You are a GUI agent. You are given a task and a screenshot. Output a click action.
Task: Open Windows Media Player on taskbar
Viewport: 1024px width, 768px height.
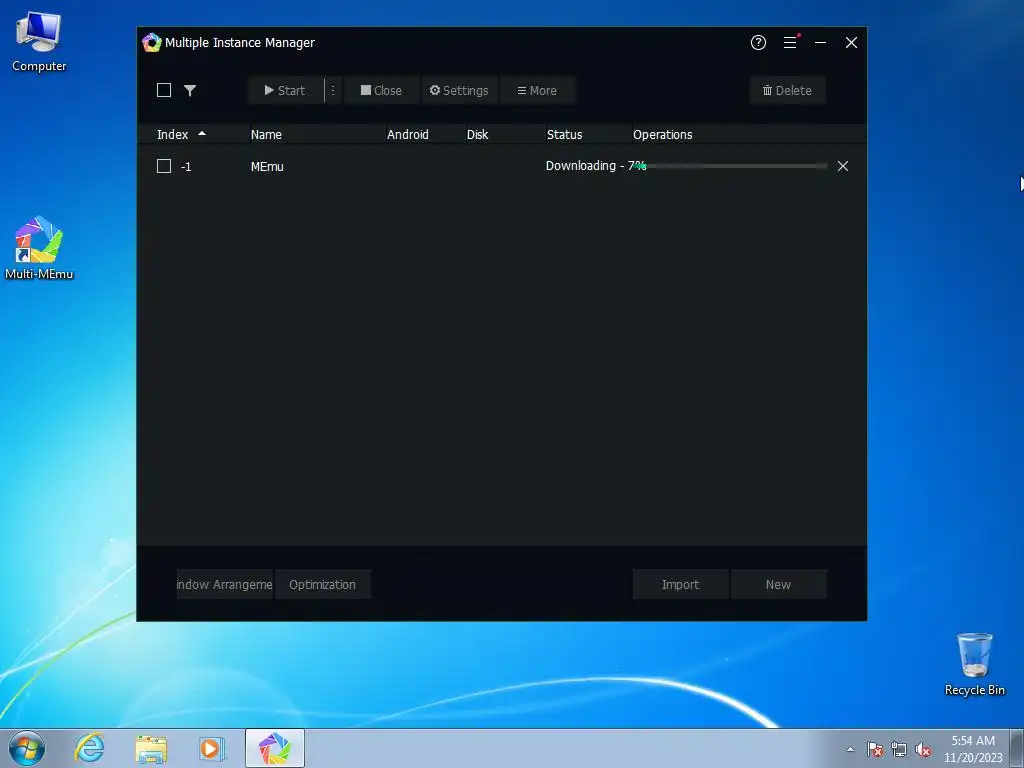click(212, 748)
